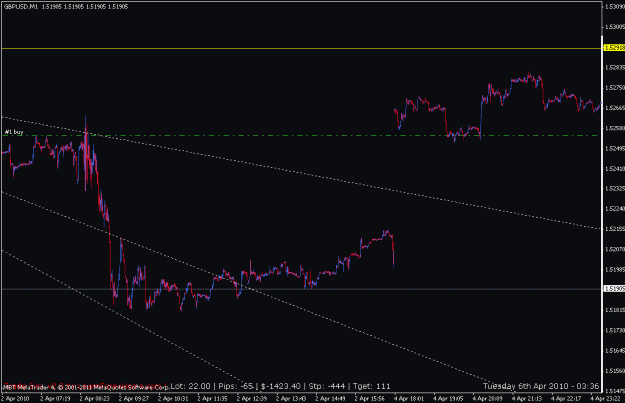The width and height of the screenshot is (625, 403).
Task: Click the 1.51825 price scale label
Action: [615, 310]
